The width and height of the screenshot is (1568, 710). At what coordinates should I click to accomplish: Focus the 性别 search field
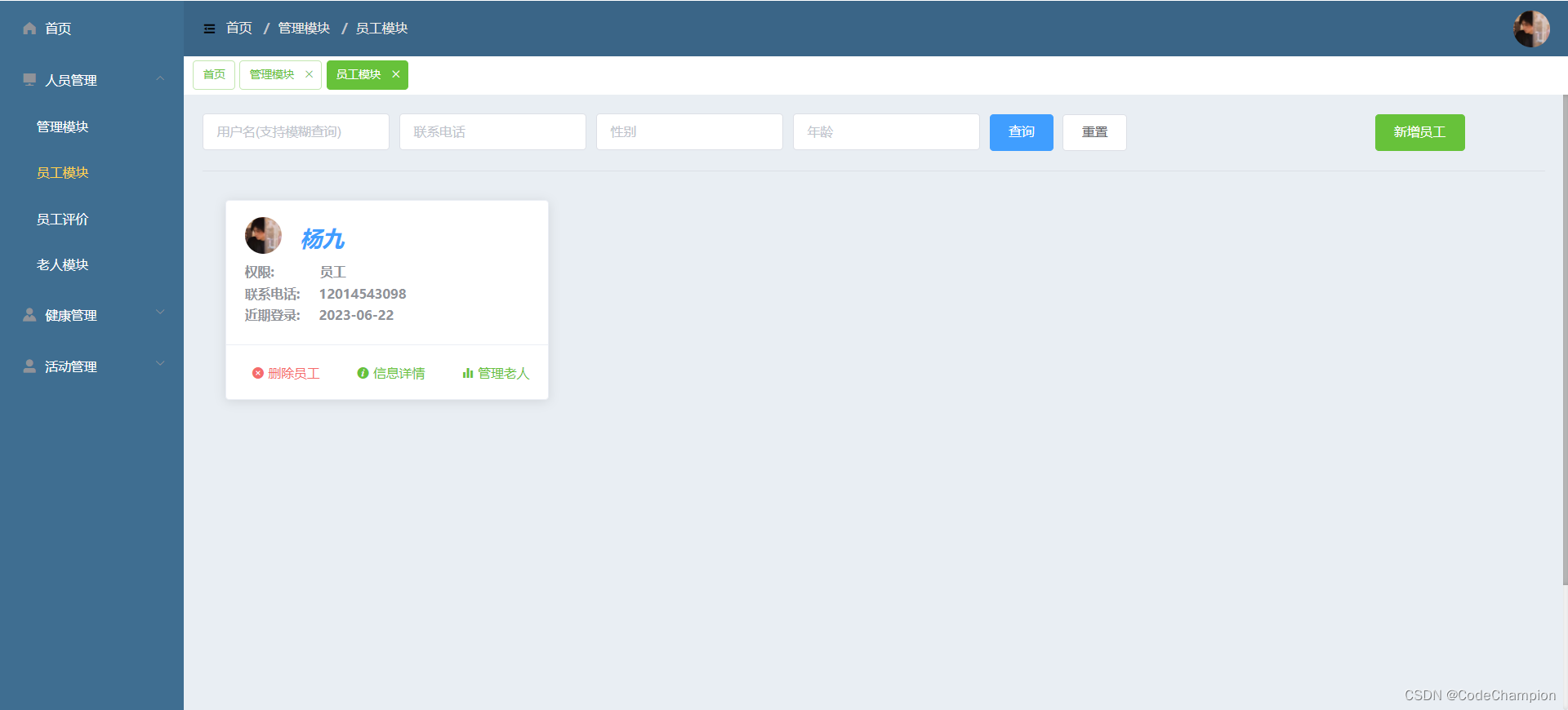click(689, 132)
